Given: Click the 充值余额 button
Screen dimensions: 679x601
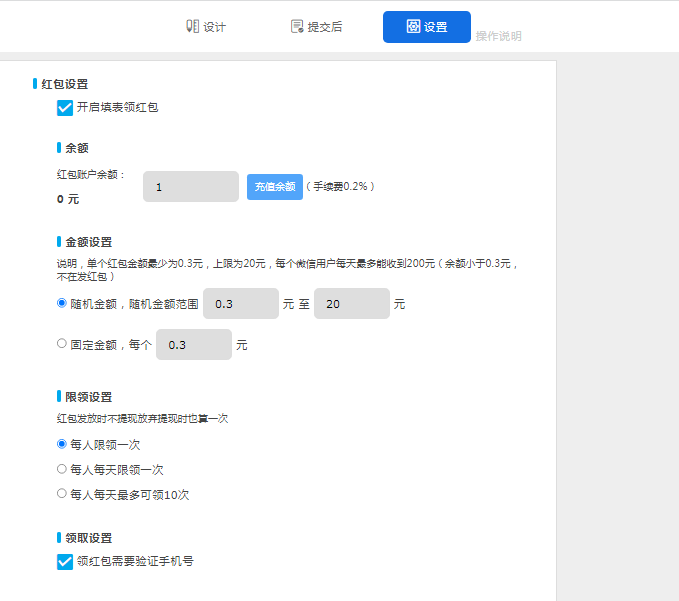Looking at the screenshot, I should (x=274, y=187).
